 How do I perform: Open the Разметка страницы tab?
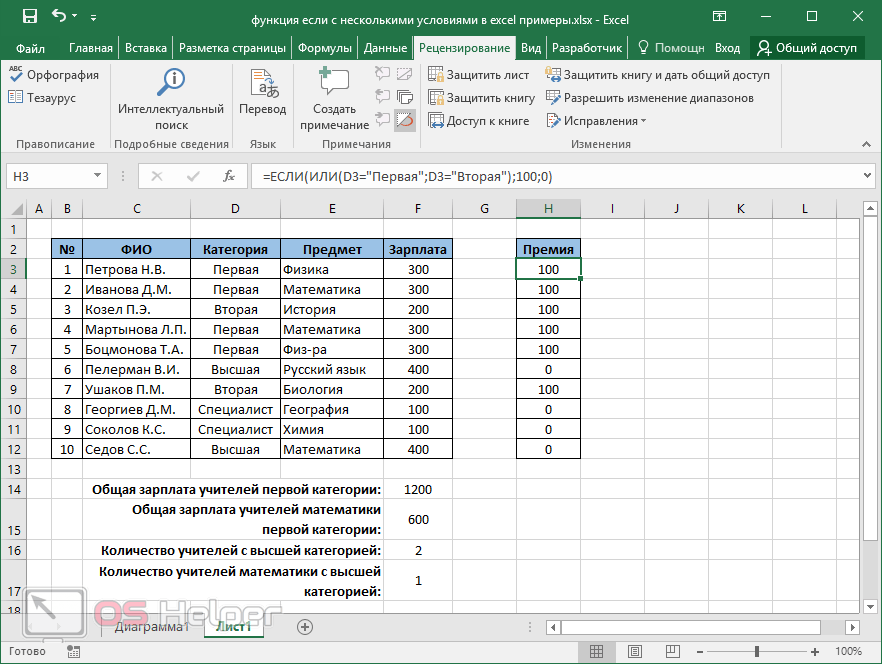(232, 48)
